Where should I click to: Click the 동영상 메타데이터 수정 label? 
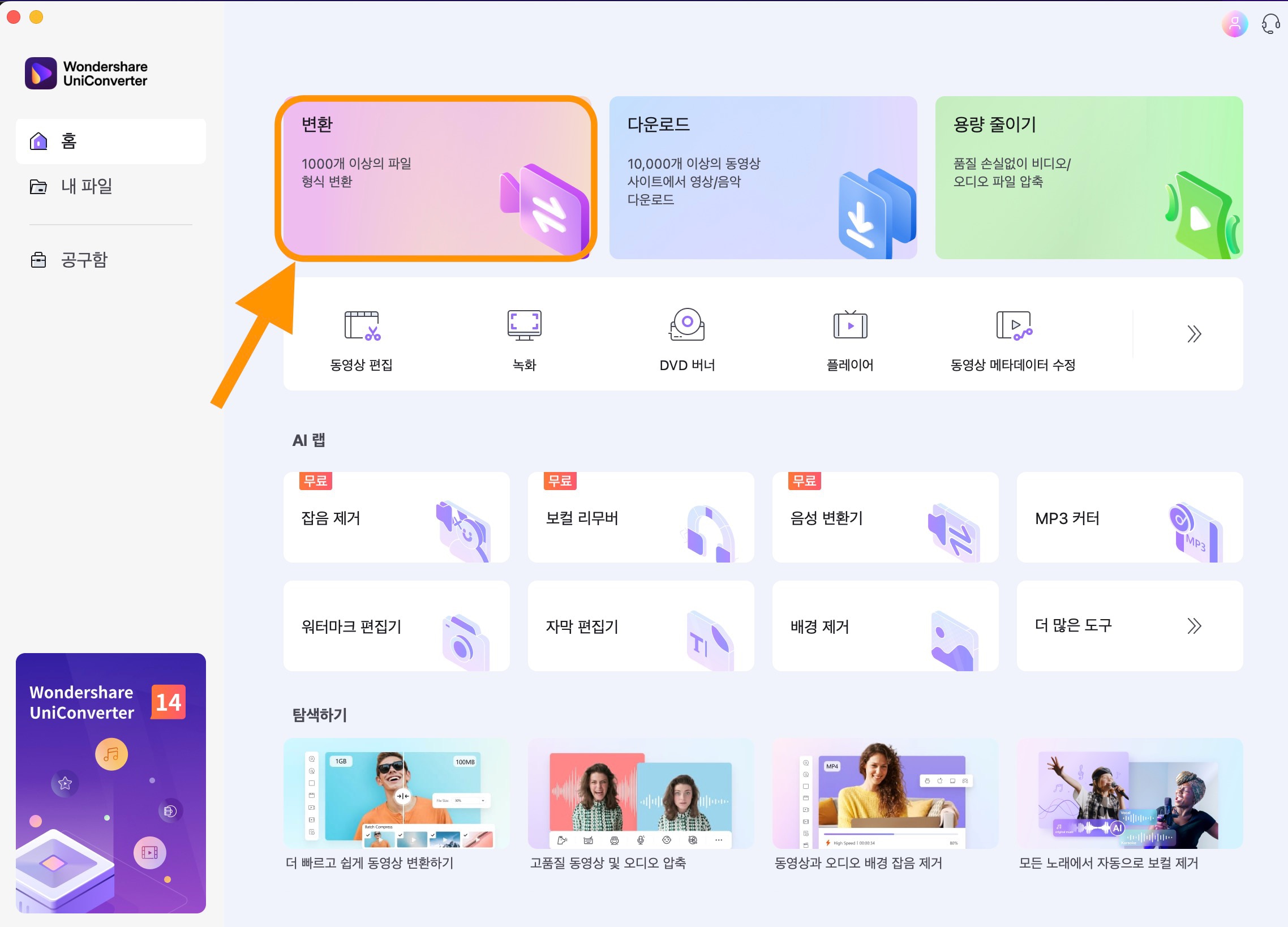tap(1013, 365)
